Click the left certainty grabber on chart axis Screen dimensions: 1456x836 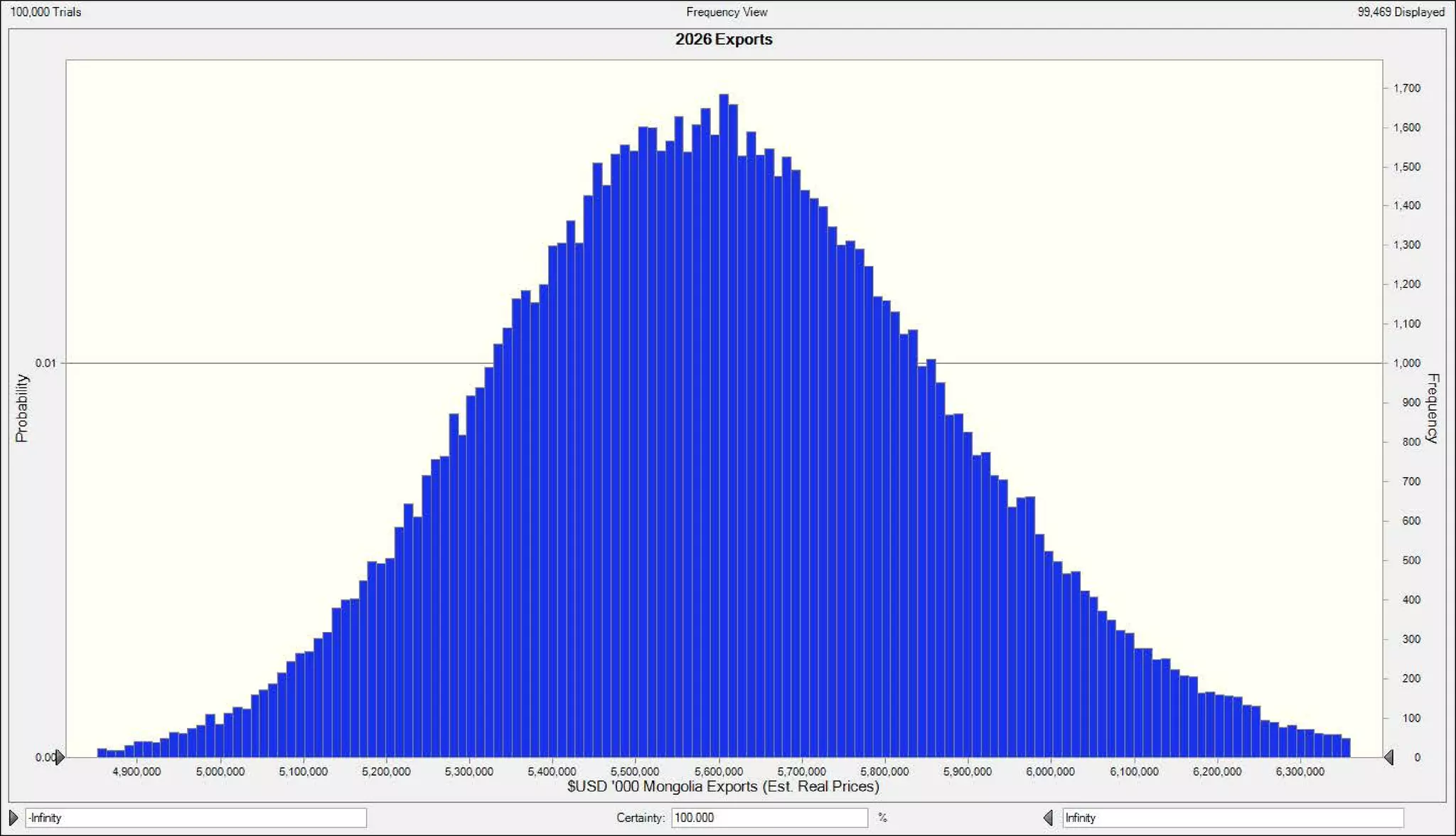click(x=60, y=757)
